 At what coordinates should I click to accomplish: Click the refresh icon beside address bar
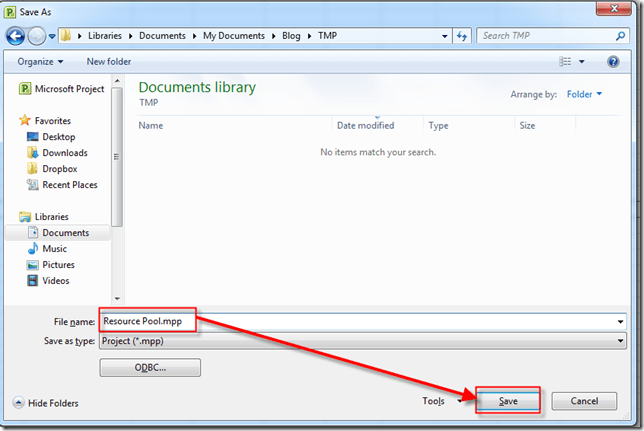pyautogui.click(x=461, y=36)
